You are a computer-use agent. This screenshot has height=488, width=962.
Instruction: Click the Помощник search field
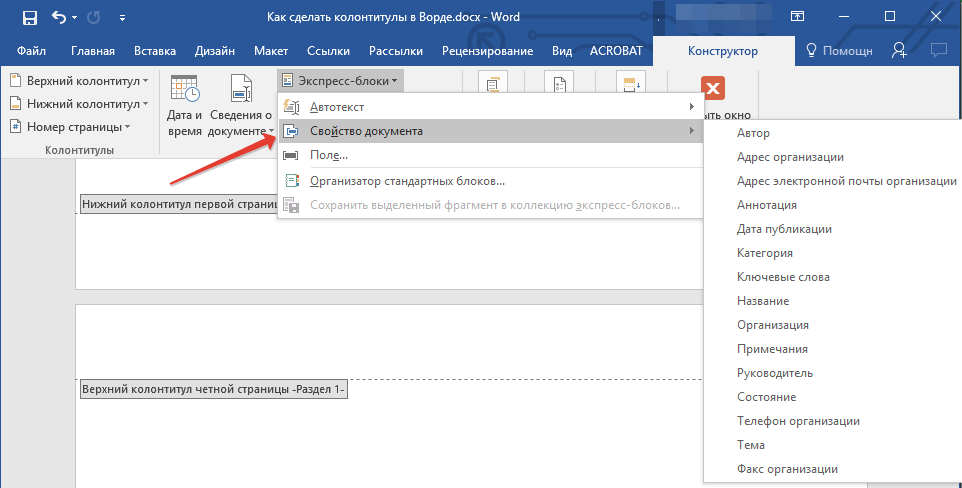pos(838,51)
